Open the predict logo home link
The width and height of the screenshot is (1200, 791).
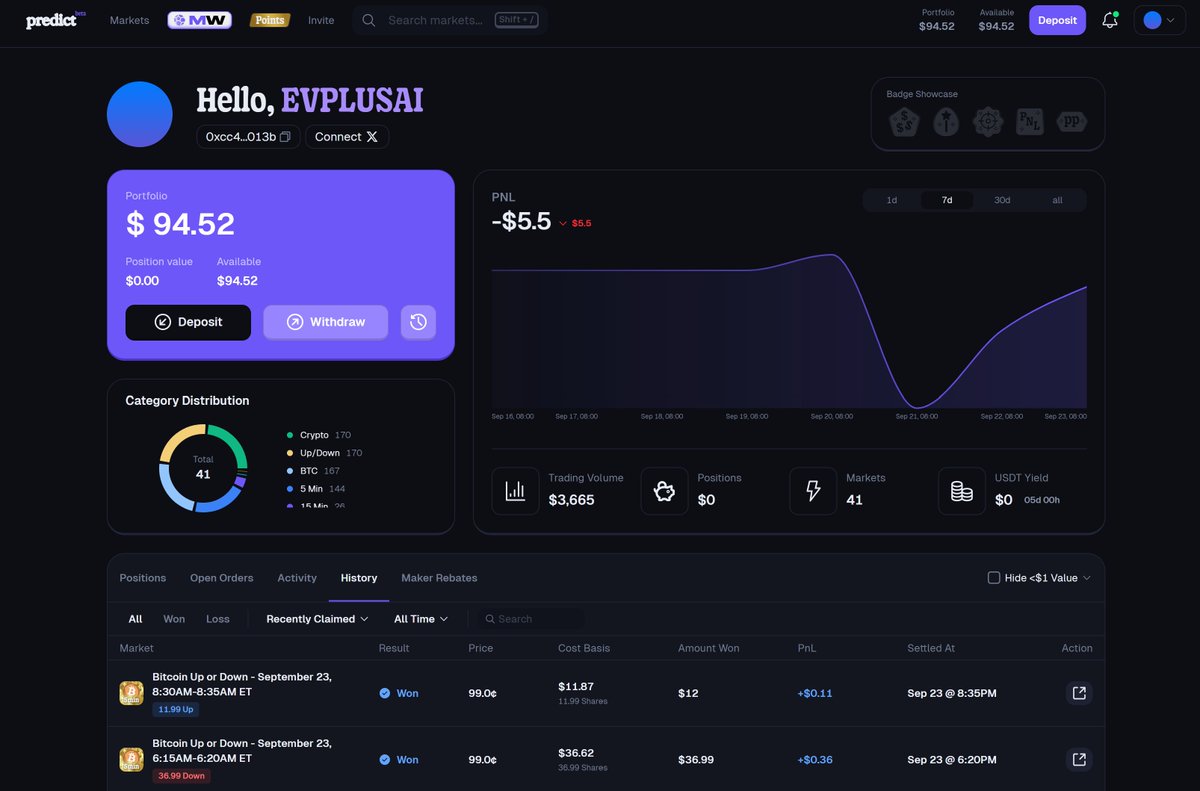click(x=56, y=20)
